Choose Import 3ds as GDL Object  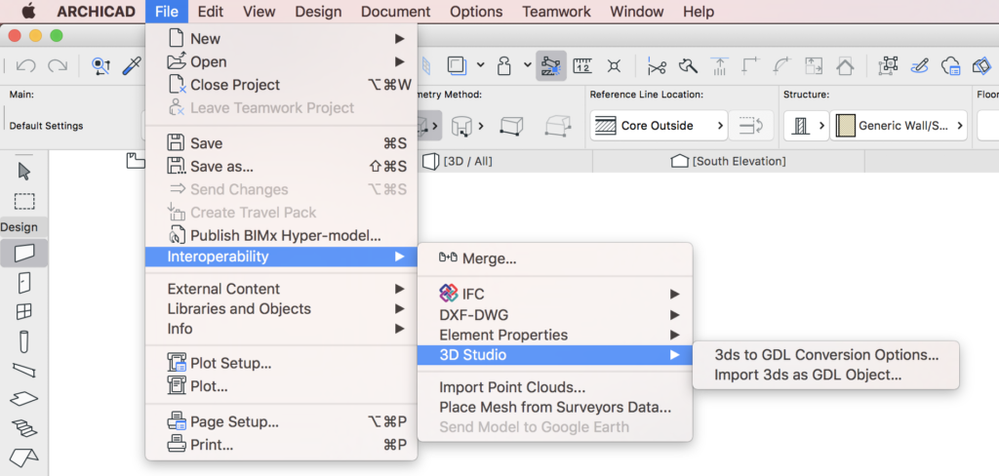click(x=808, y=375)
